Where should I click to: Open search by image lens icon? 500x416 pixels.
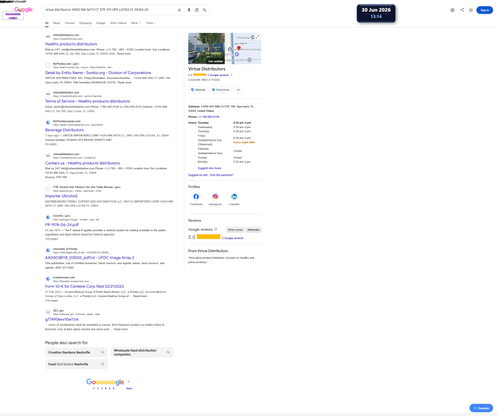(x=197, y=10)
